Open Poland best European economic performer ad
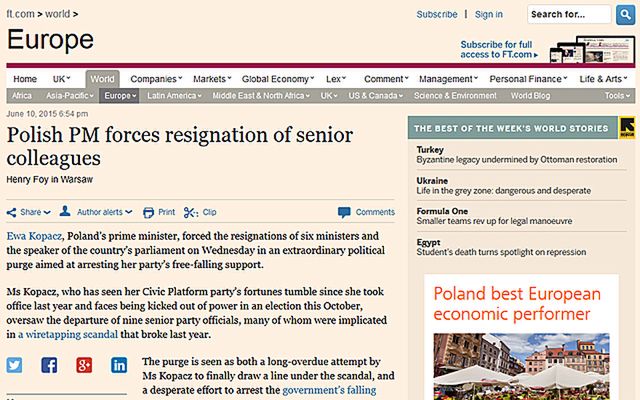Image resolution: width=640 pixels, height=400 pixels. pos(516,308)
